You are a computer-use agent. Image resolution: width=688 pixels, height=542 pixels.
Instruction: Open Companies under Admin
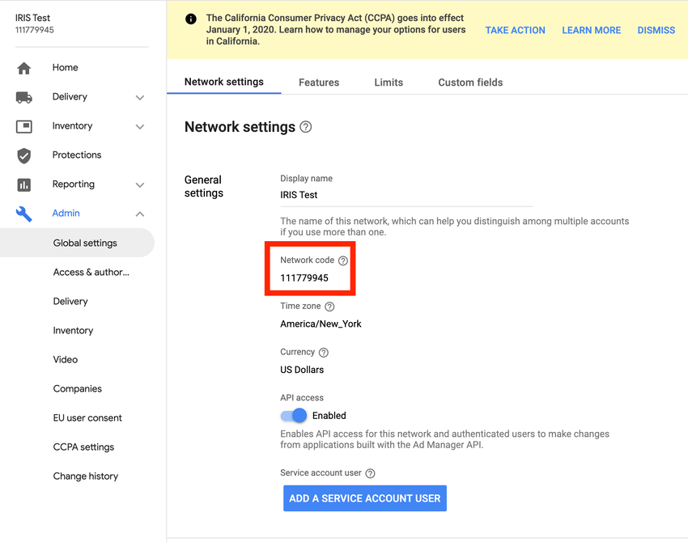[x=77, y=389]
